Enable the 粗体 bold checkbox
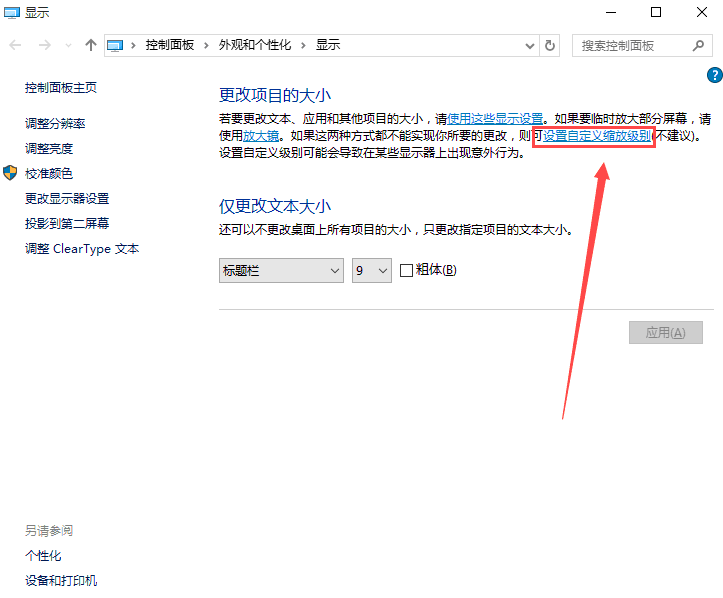723x598 pixels. pyautogui.click(x=406, y=270)
